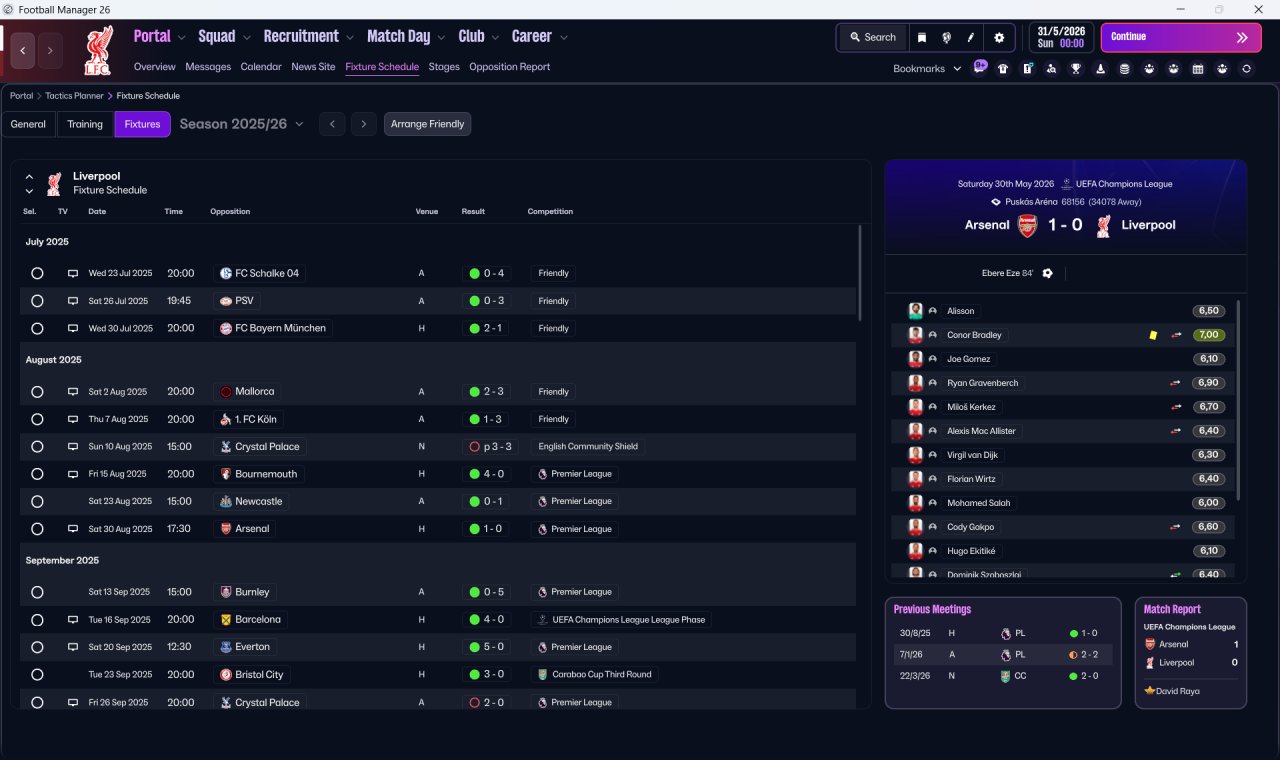Click the shirt icon in bookmarks bar

pyautogui.click(x=1003, y=69)
